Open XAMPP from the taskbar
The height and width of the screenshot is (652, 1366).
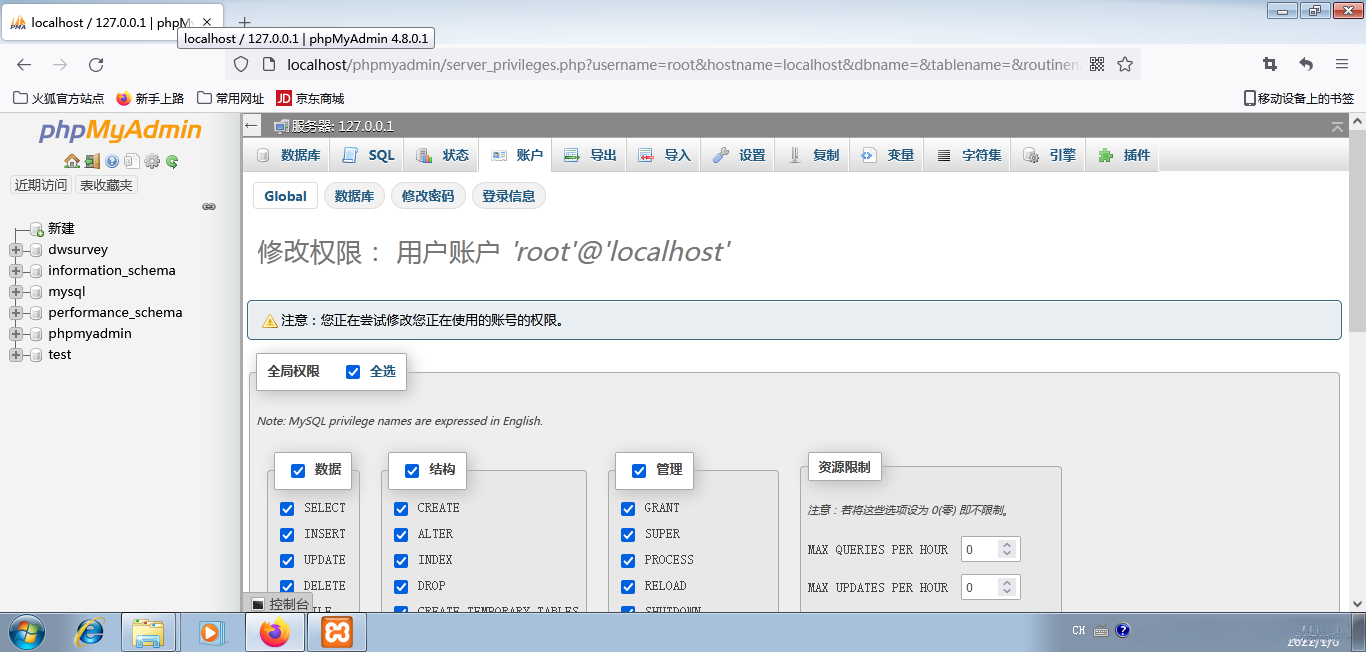336,632
